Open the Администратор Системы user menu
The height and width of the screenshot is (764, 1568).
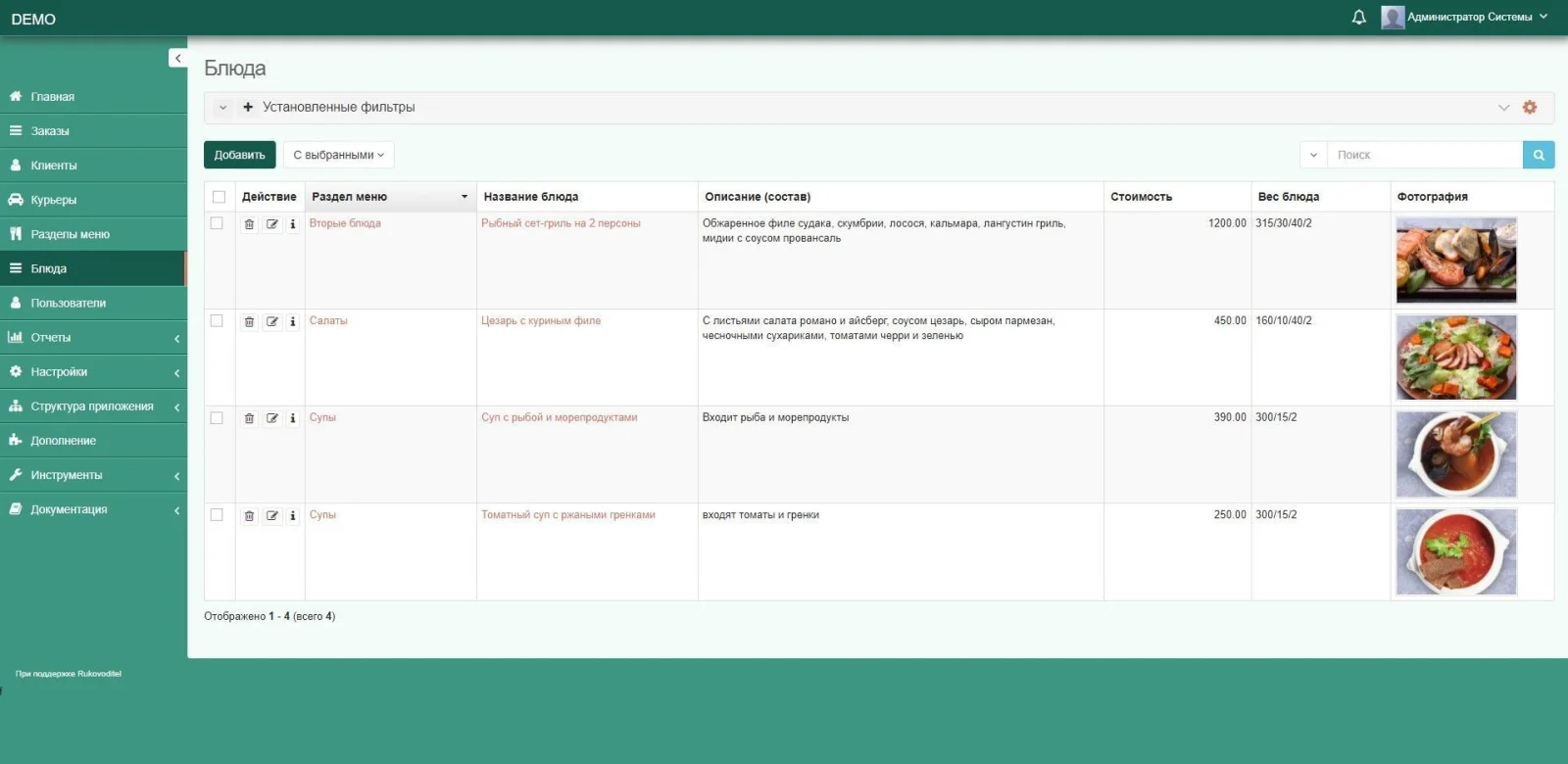click(x=1467, y=18)
